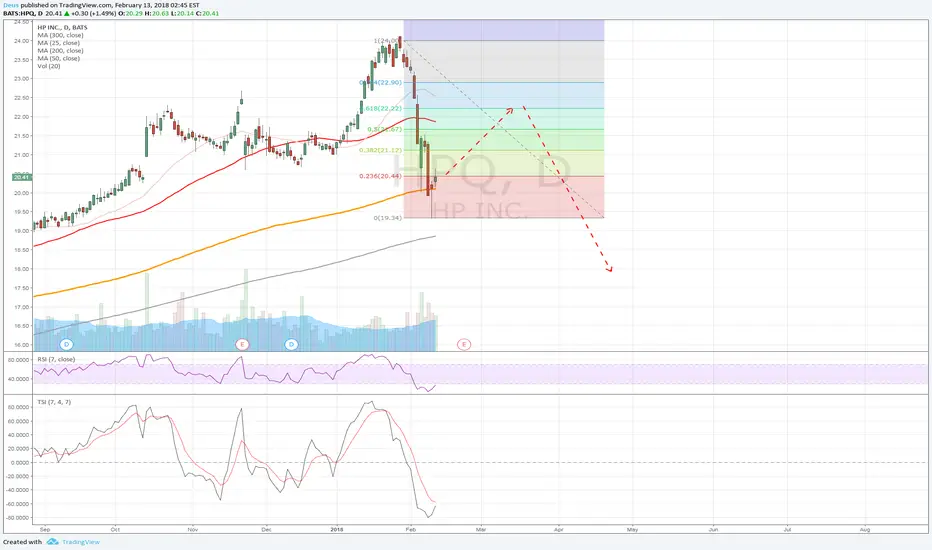Click the '19.00' price axis label

tap(22, 231)
